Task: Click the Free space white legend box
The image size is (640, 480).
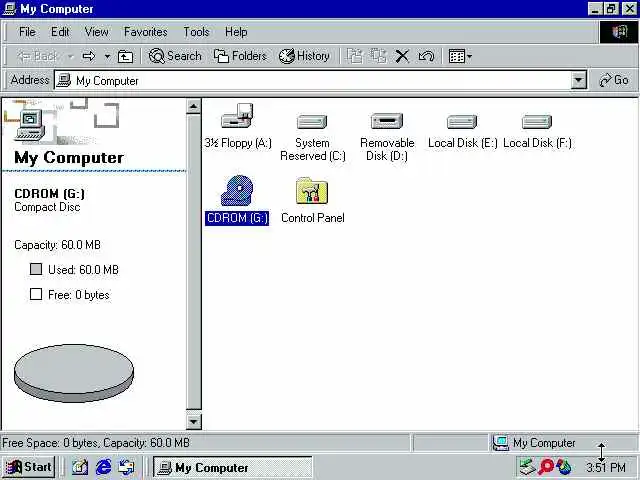Action: point(36,294)
